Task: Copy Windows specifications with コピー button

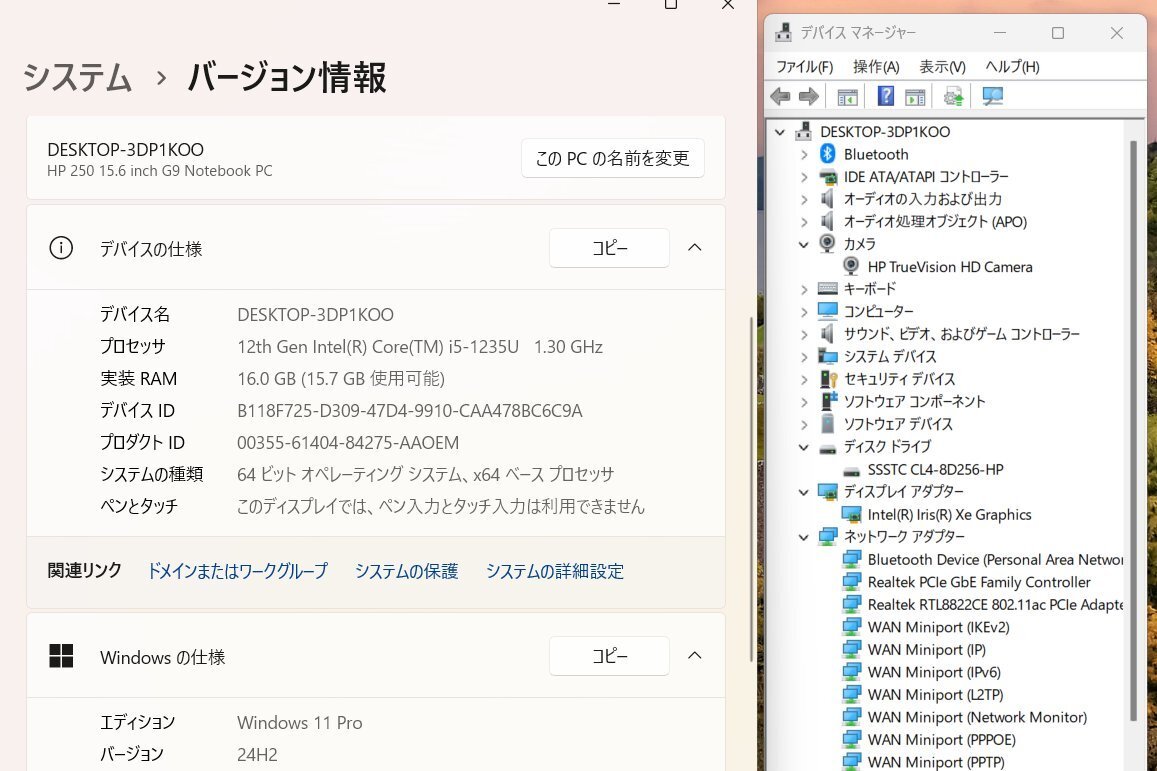Action: [609, 655]
